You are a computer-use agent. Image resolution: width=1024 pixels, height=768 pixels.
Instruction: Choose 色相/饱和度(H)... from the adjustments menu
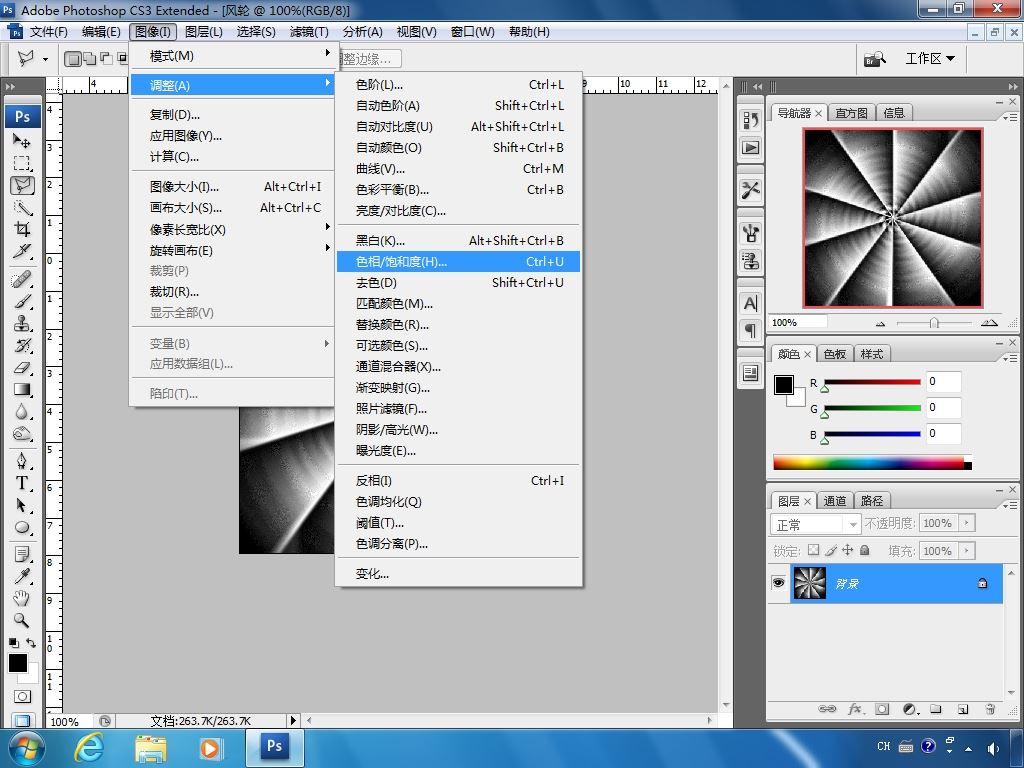tap(458, 261)
